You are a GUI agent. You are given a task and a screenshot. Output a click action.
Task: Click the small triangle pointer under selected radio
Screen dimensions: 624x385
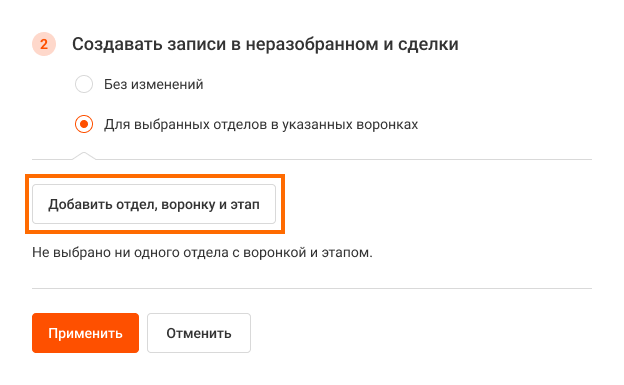click(84, 156)
